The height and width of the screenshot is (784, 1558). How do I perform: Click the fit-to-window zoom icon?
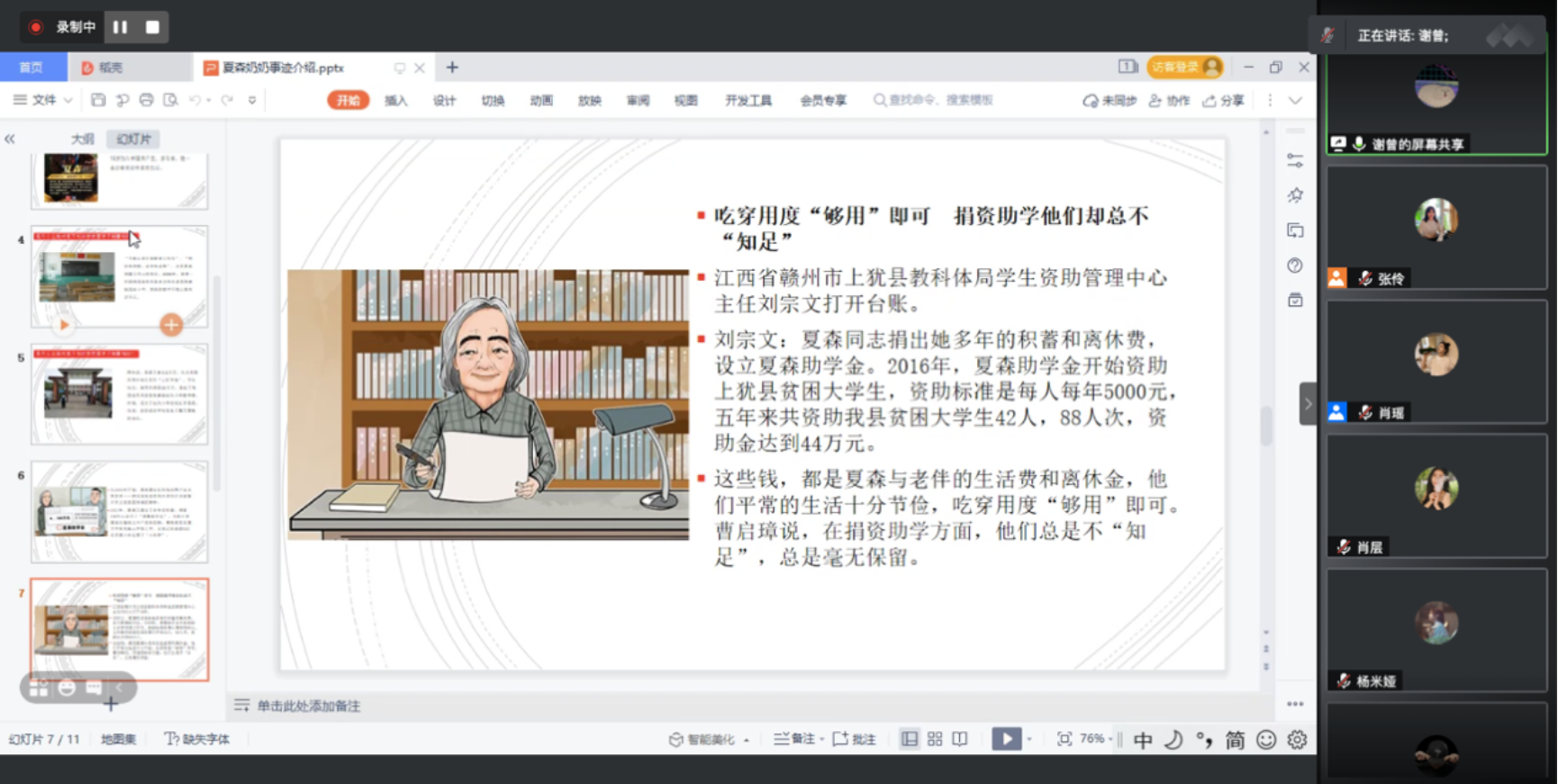(1064, 739)
